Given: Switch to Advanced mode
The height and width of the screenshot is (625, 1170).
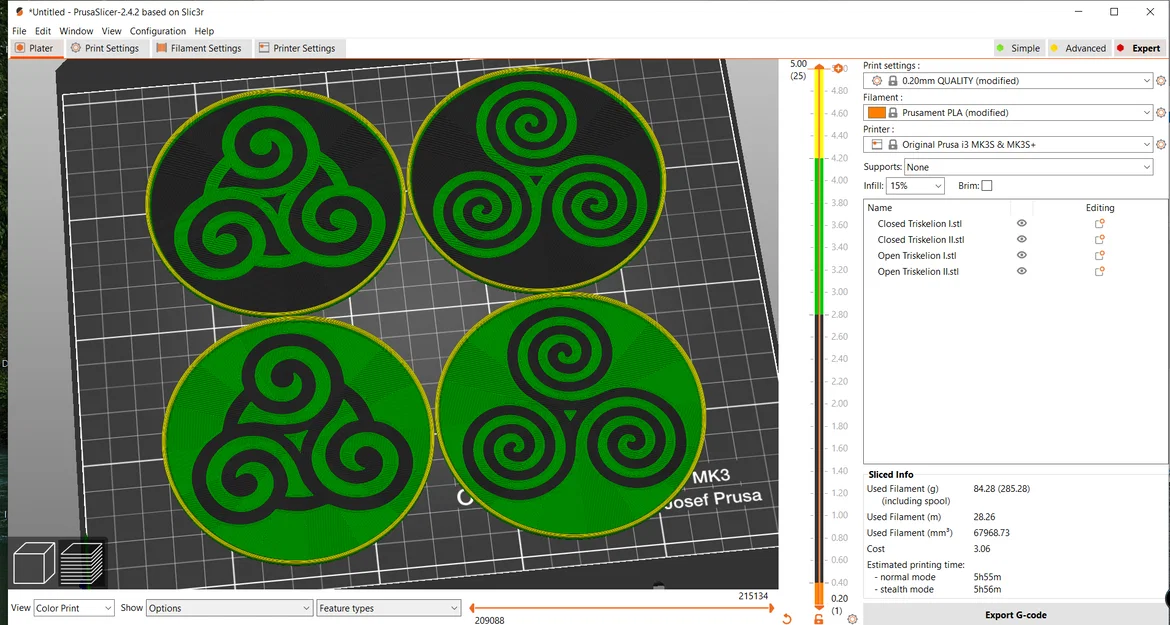Looking at the screenshot, I should (x=1078, y=48).
